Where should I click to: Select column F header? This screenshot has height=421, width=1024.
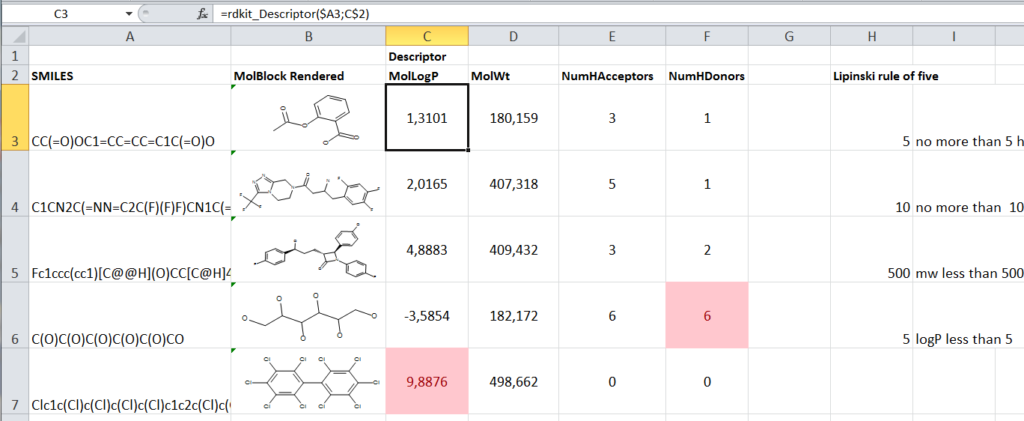click(707, 37)
